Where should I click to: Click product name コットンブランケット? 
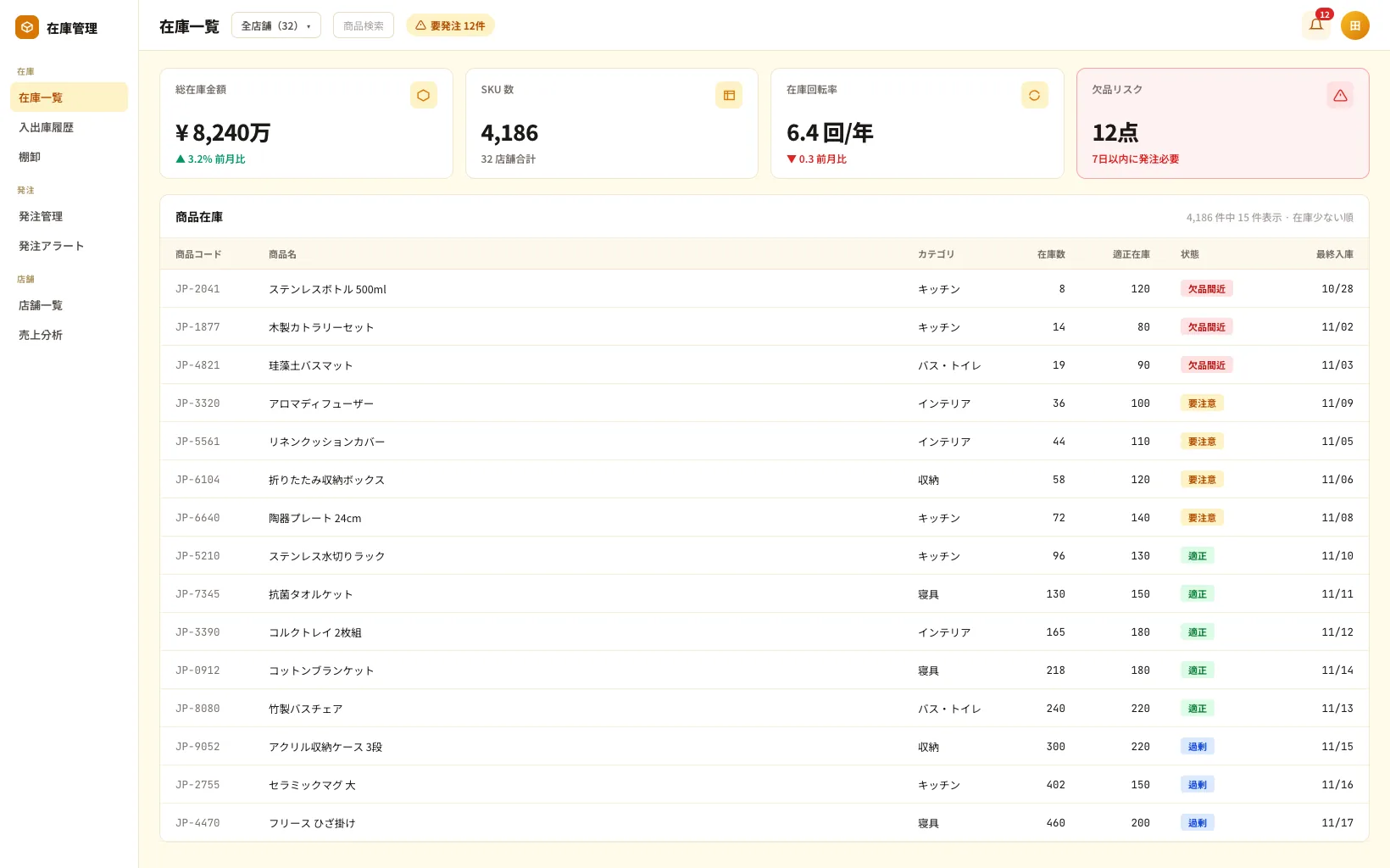tap(321, 670)
